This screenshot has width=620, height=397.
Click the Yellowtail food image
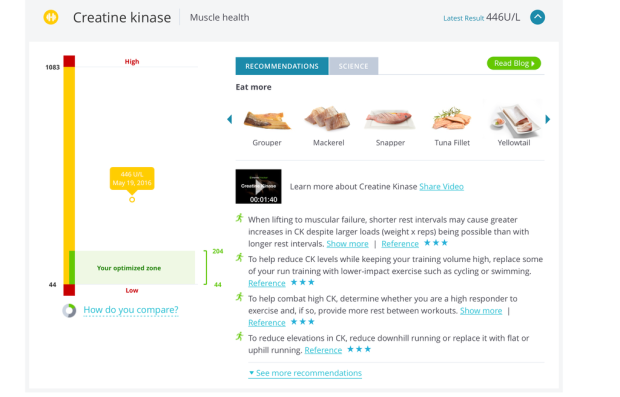coord(514,119)
